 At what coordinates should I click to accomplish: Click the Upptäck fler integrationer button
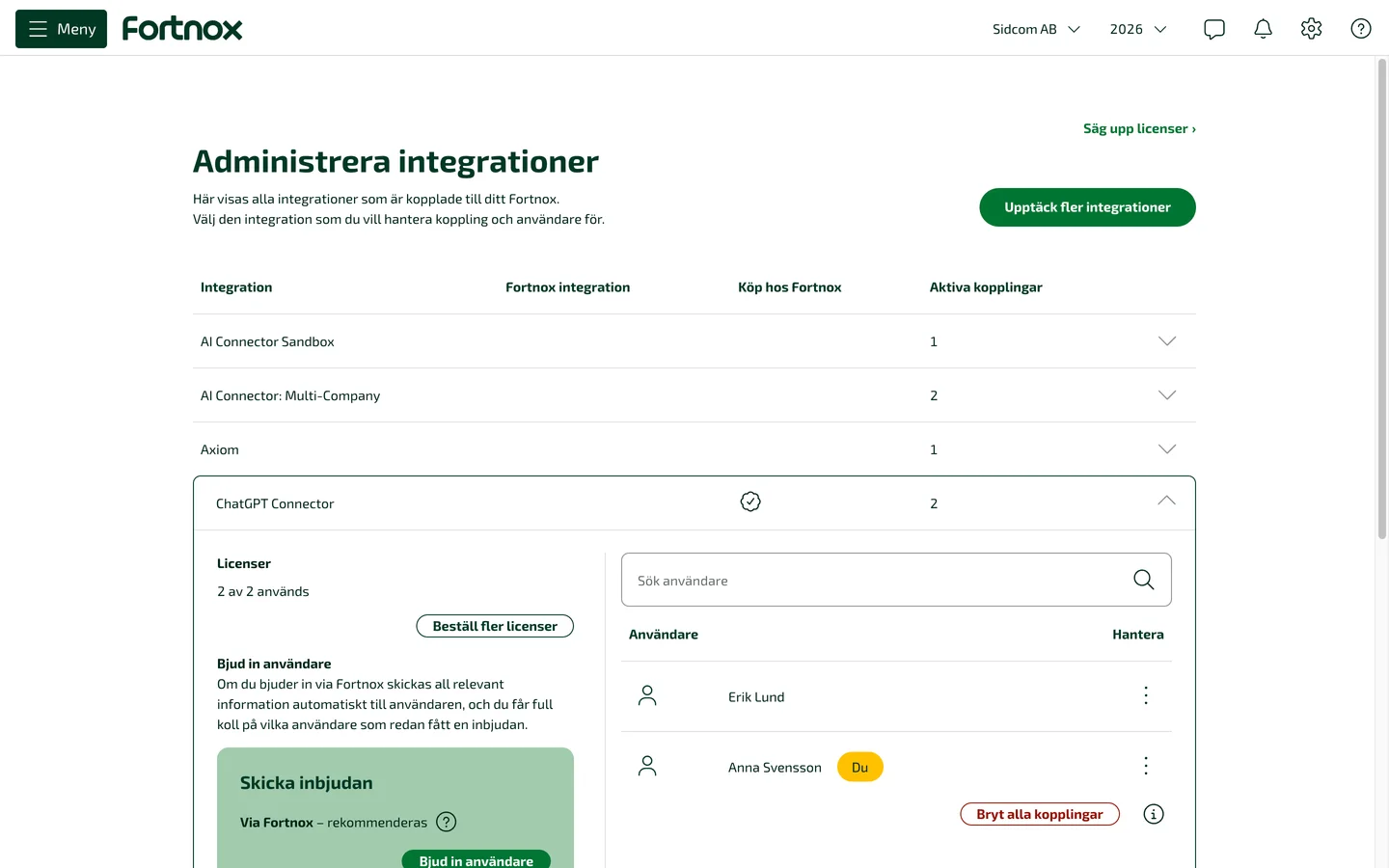(x=1088, y=207)
